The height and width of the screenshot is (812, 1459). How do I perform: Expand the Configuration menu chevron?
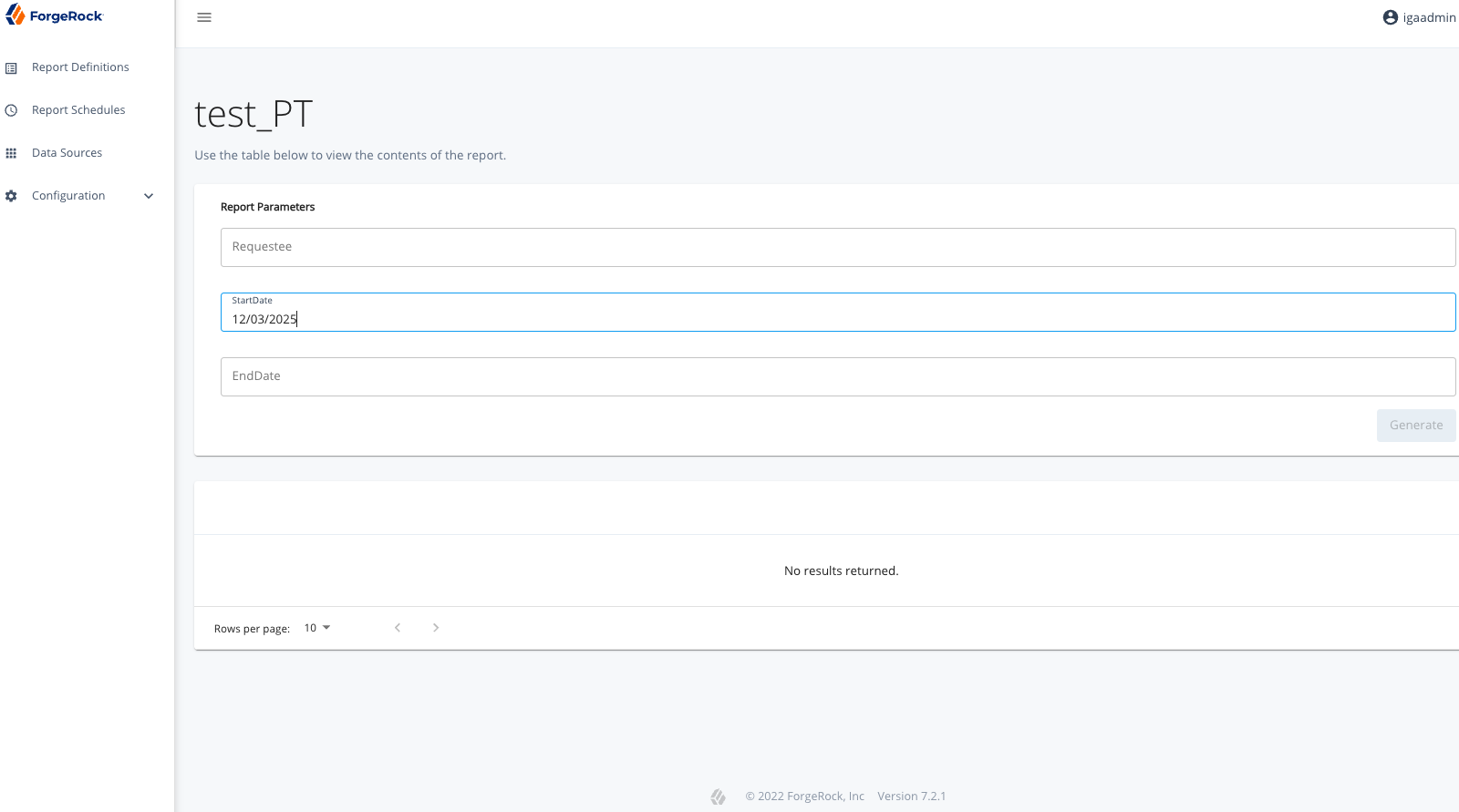pos(149,196)
